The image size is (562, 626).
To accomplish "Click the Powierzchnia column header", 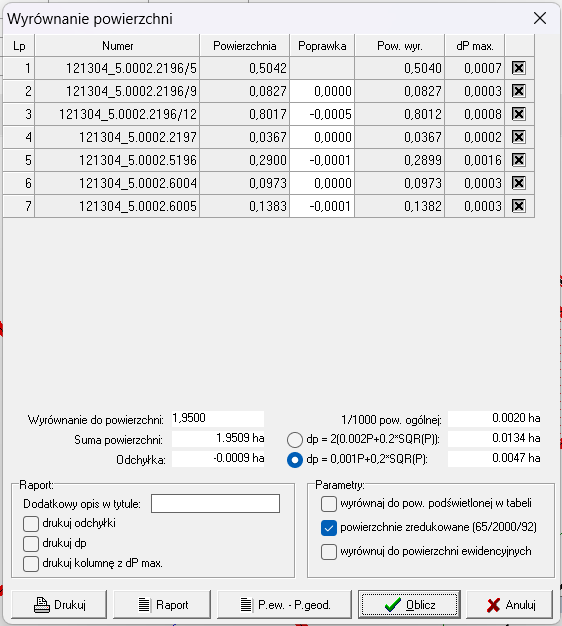I will [x=245, y=46].
